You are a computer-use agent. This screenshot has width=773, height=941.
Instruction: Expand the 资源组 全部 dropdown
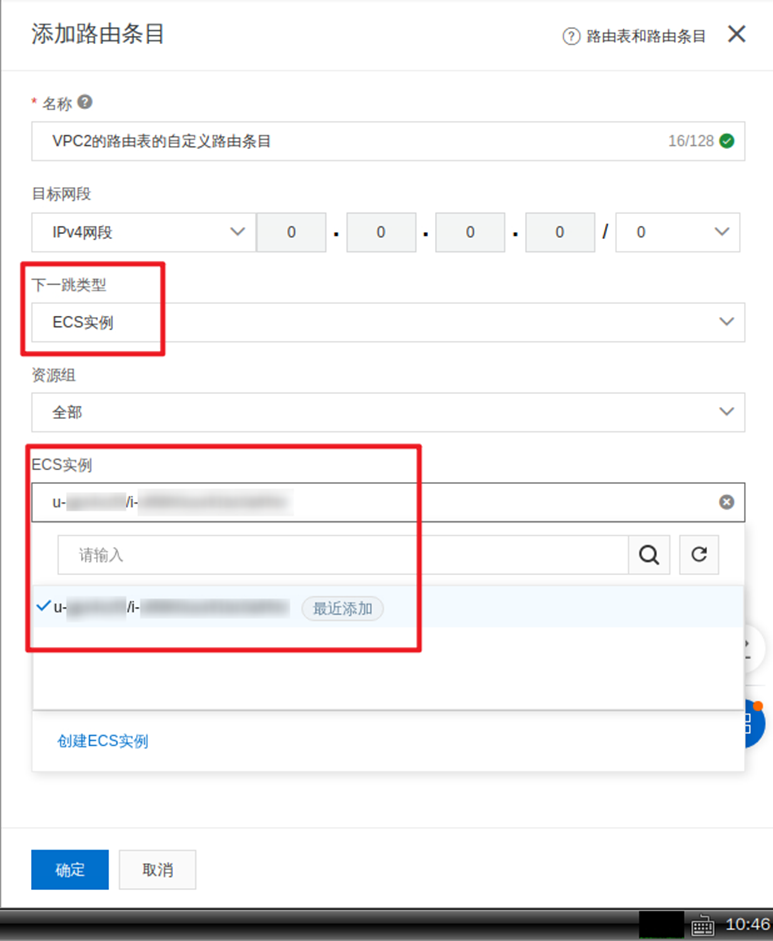coord(388,412)
